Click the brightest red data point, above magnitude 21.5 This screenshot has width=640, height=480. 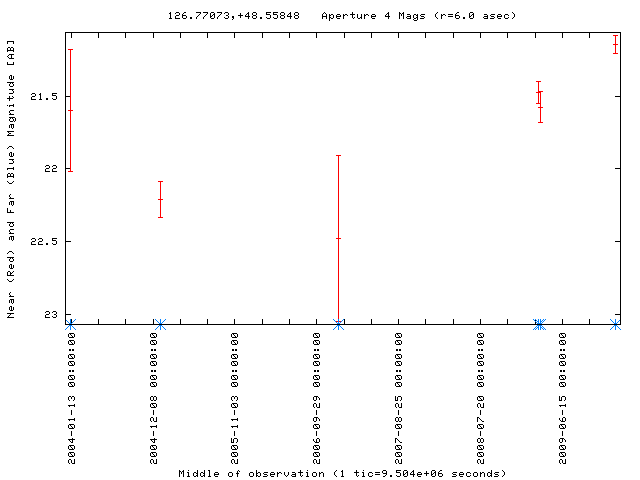[x=615, y=44]
